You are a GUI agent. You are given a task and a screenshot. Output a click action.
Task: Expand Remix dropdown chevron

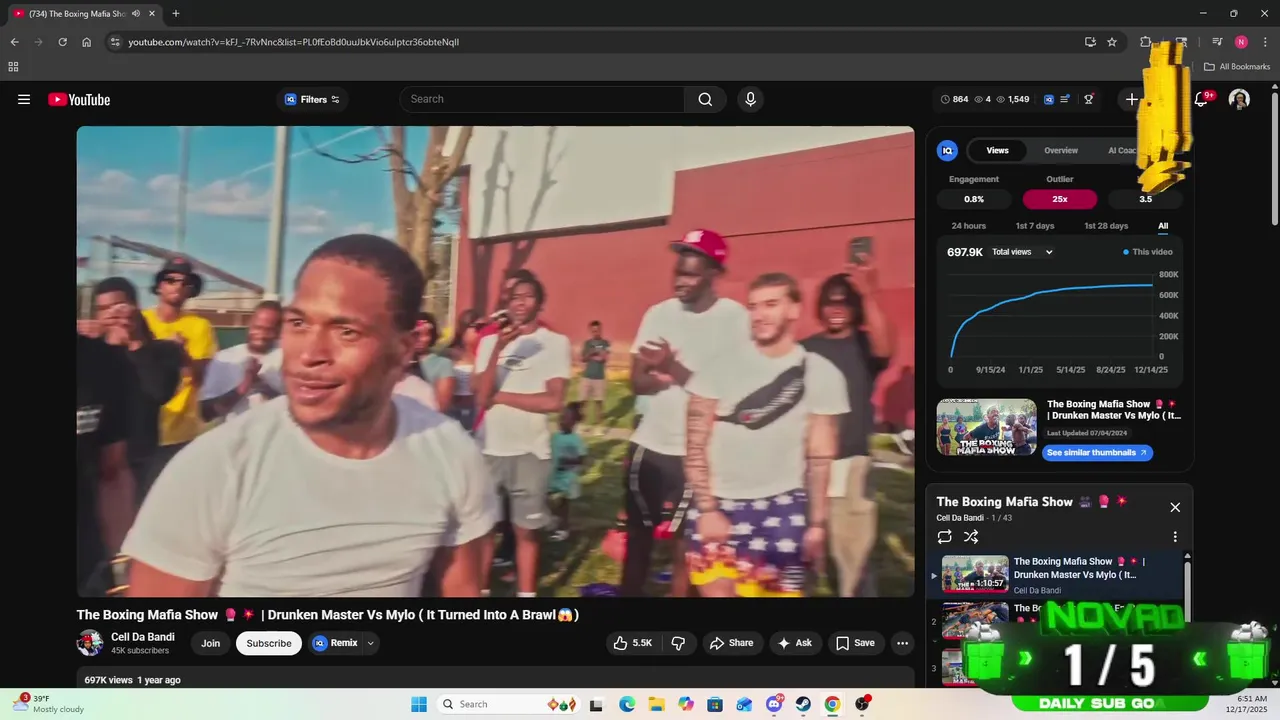coord(371,643)
